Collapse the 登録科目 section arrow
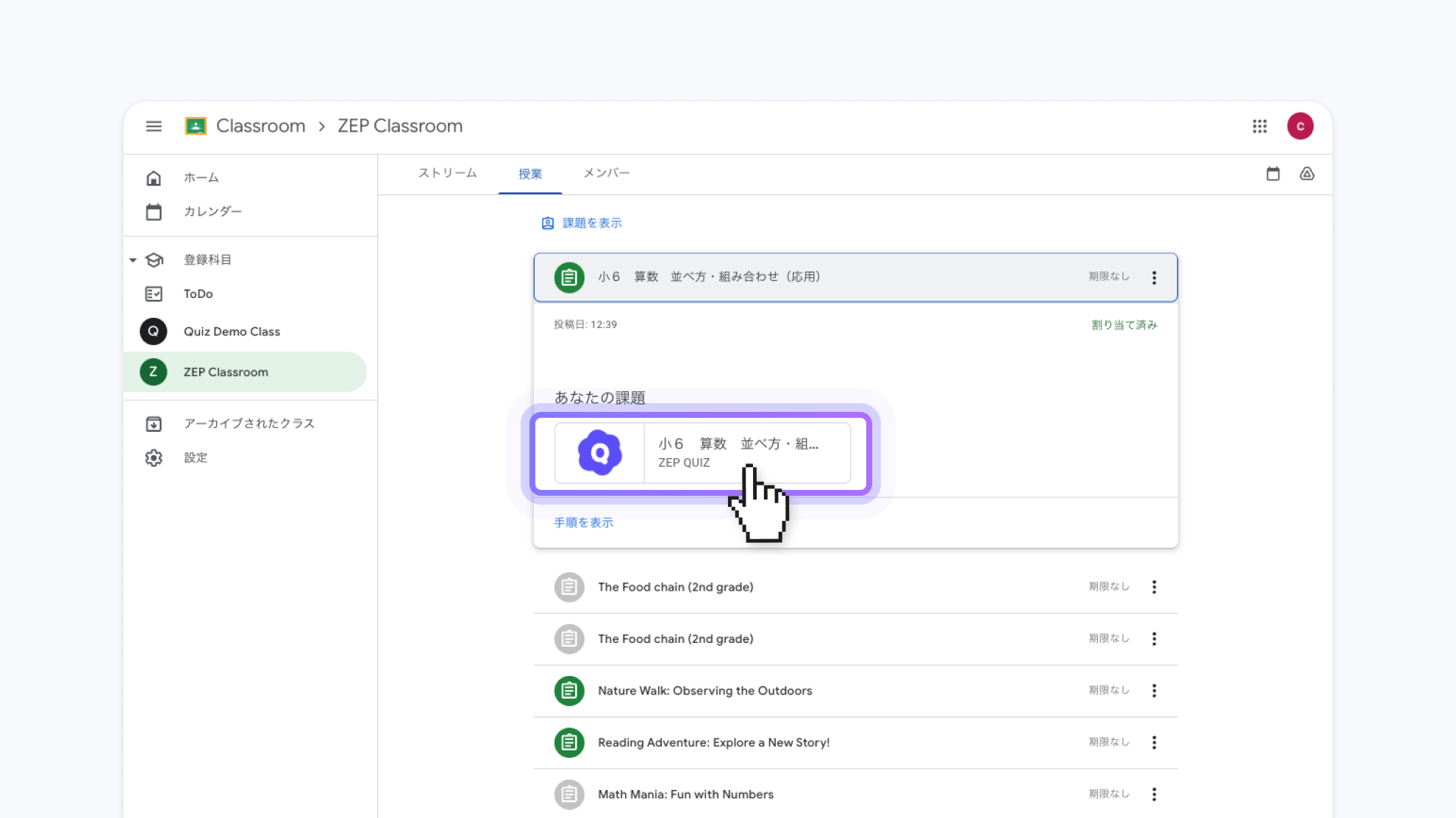Image resolution: width=1456 pixels, height=818 pixels. 133,260
